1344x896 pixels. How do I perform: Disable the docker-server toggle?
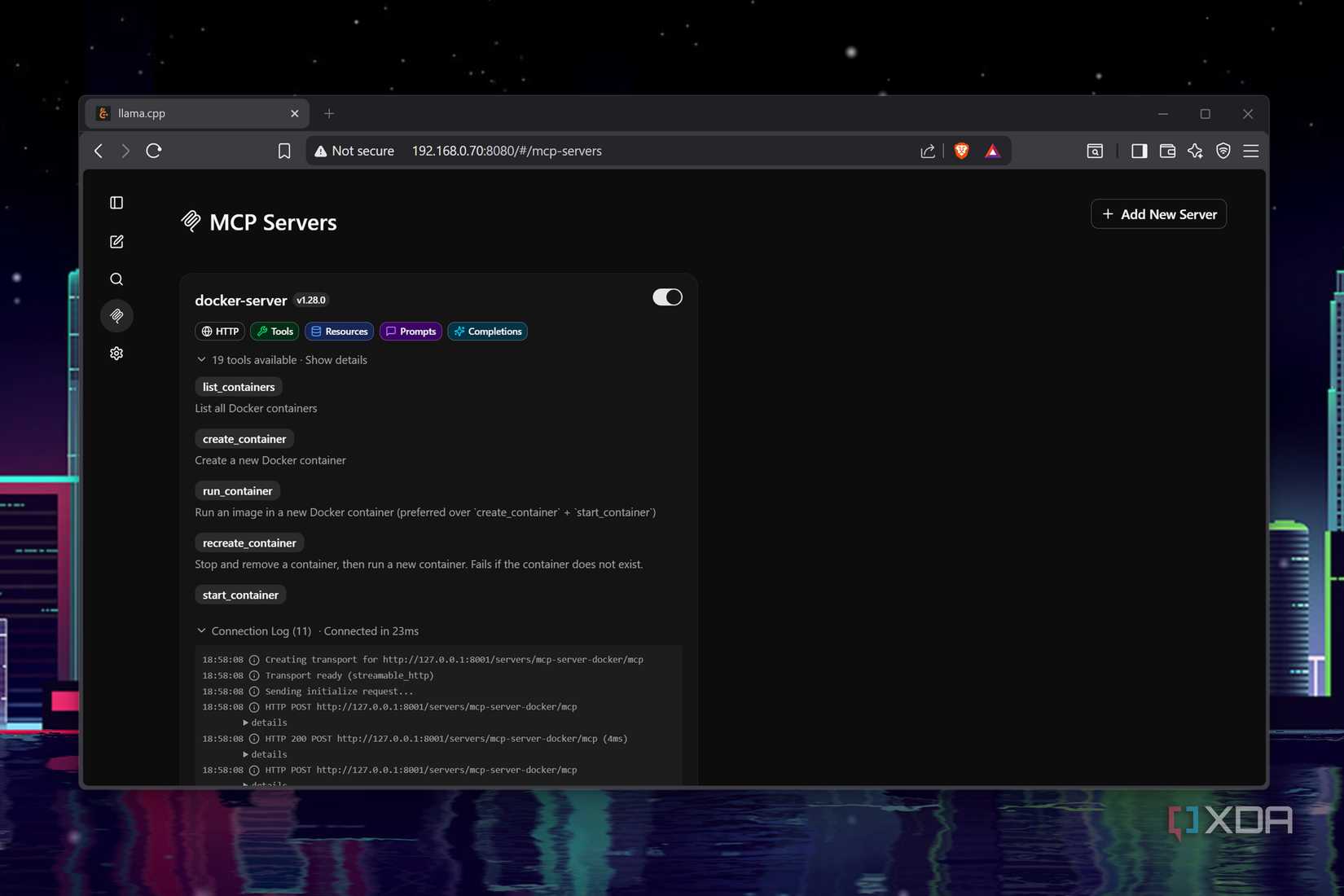pyautogui.click(x=667, y=297)
